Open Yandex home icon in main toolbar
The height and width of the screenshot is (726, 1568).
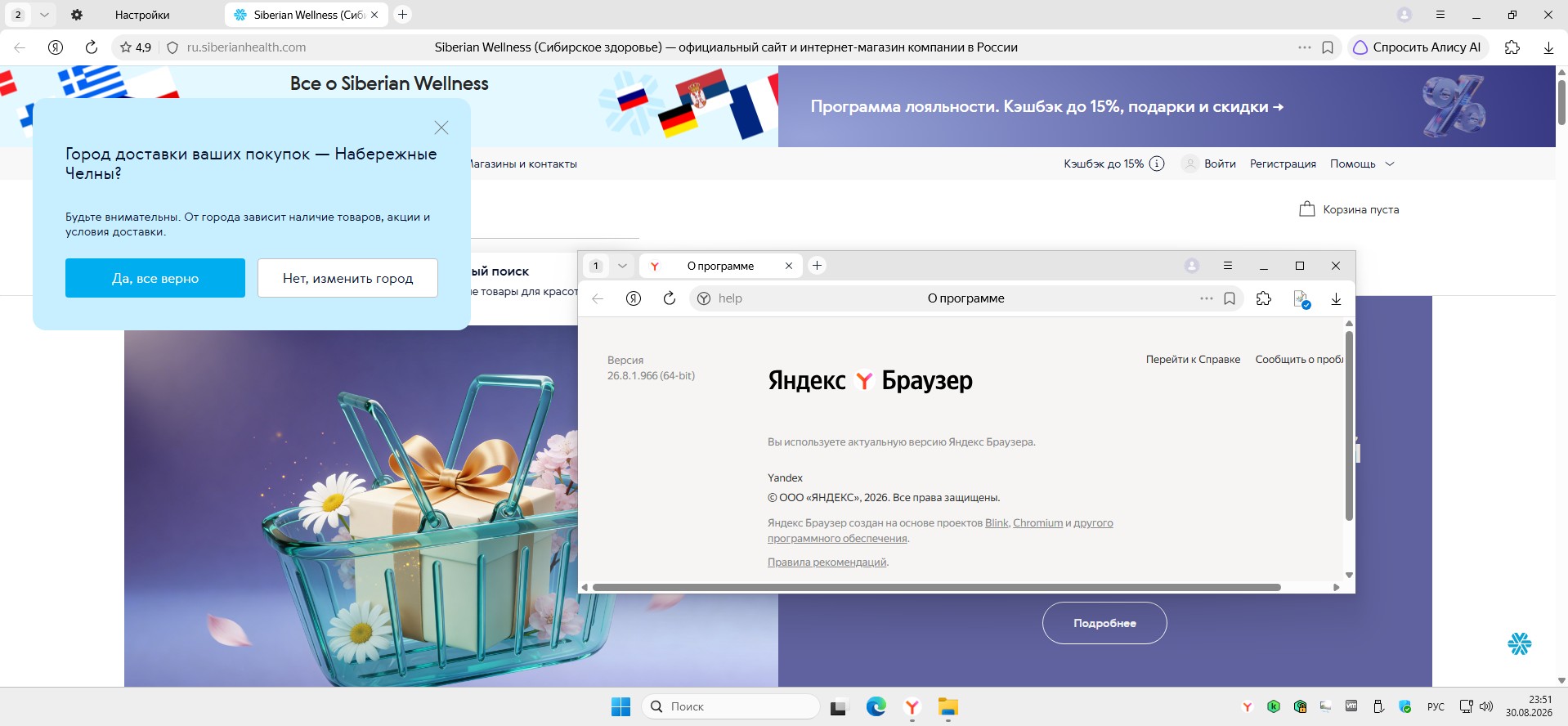tap(56, 47)
